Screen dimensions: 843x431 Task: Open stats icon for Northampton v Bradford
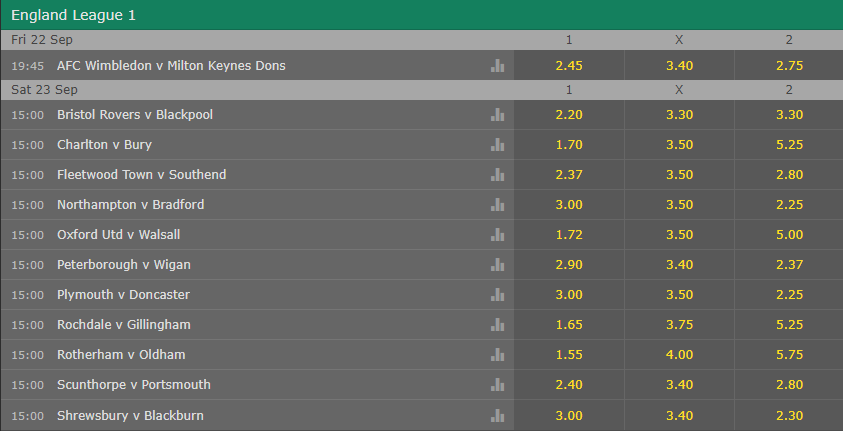click(x=497, y=205)
